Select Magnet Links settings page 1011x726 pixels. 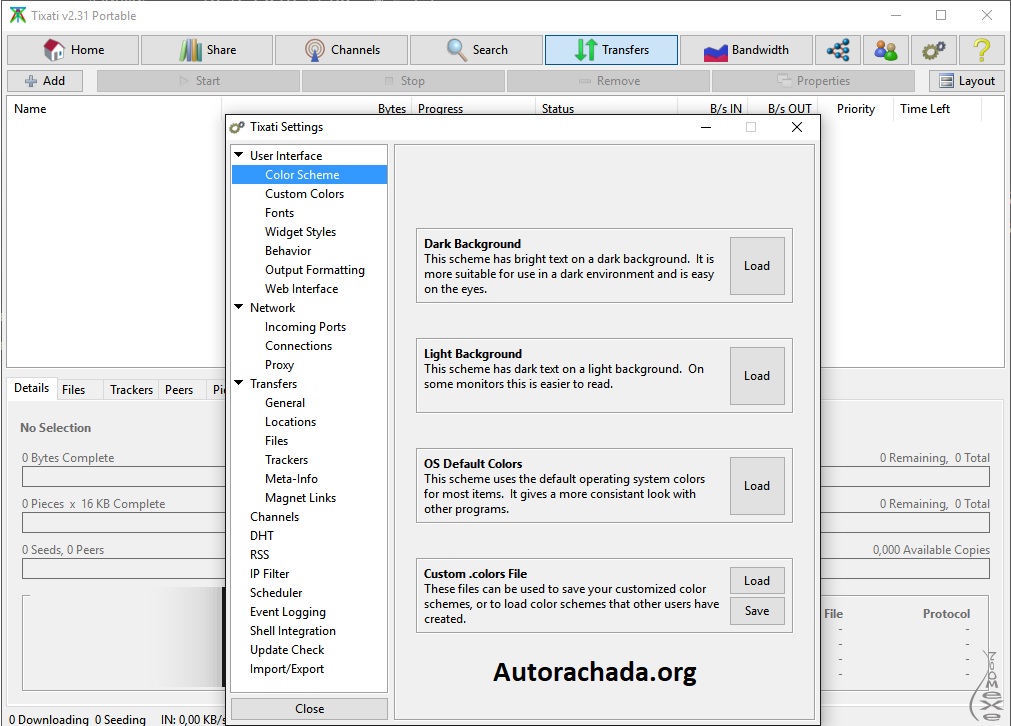pyautogui.click(x=300, y=498)
